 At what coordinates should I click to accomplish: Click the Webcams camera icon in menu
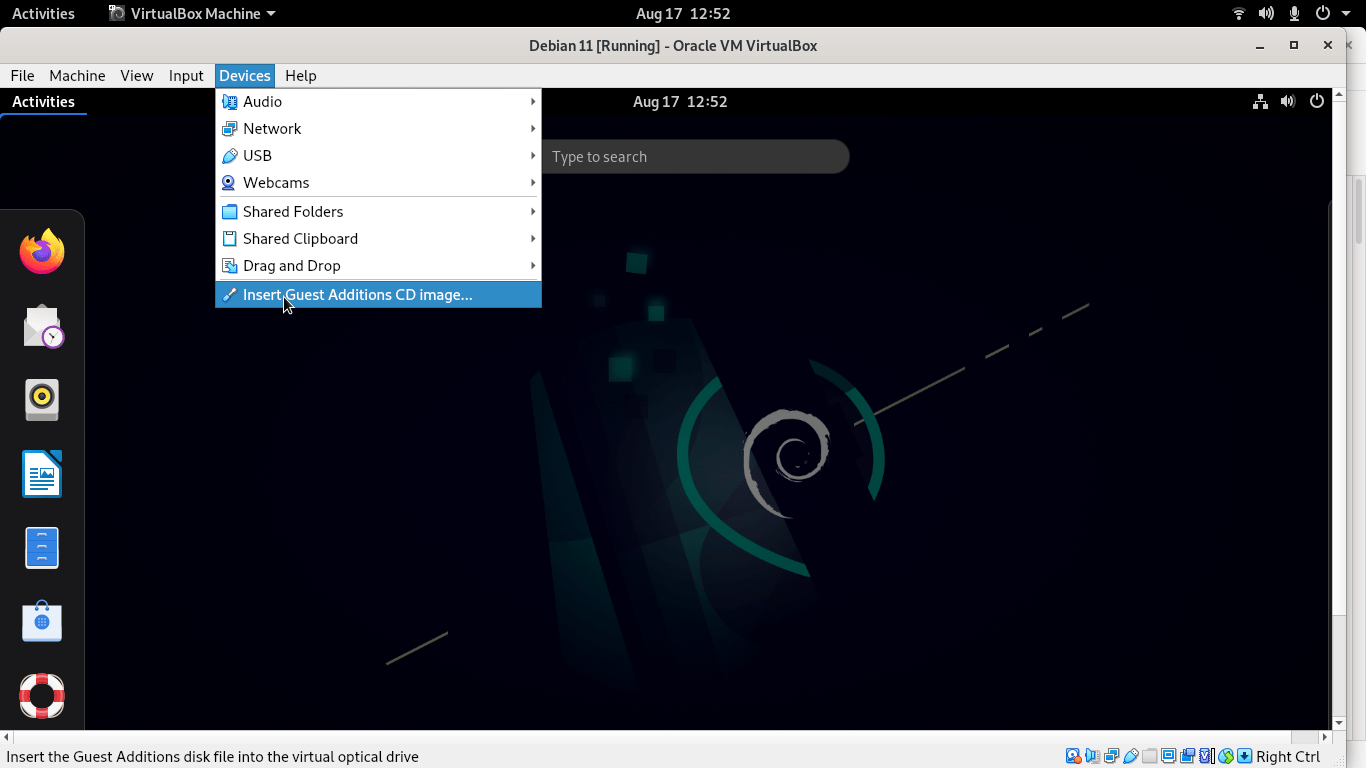(x=229, y=182)
